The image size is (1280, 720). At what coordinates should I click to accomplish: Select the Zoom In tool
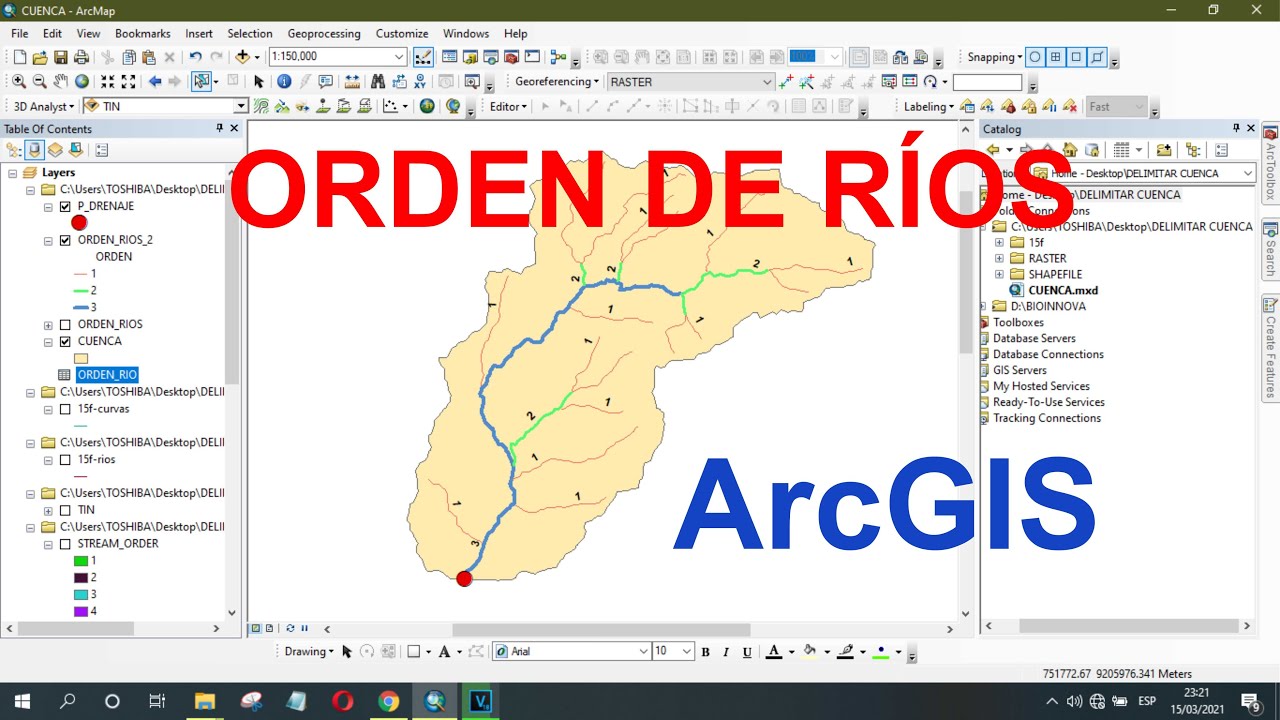pos(19,82)
